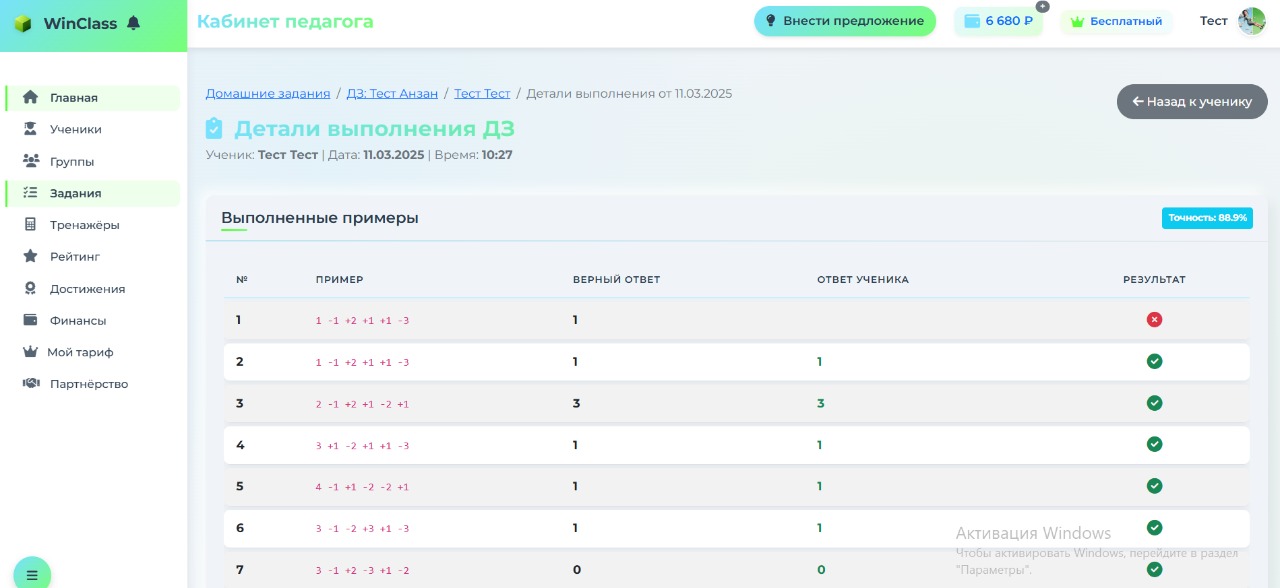
Task: Click the red failed result icon in row 1
Action: (x=1154, y=320)
